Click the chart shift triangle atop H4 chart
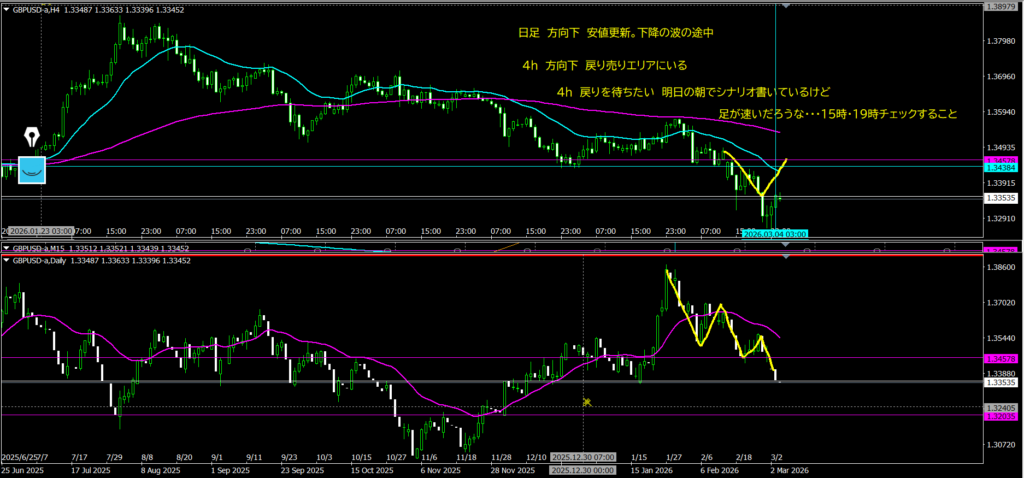1024x478 pixels. pos(787,6)
